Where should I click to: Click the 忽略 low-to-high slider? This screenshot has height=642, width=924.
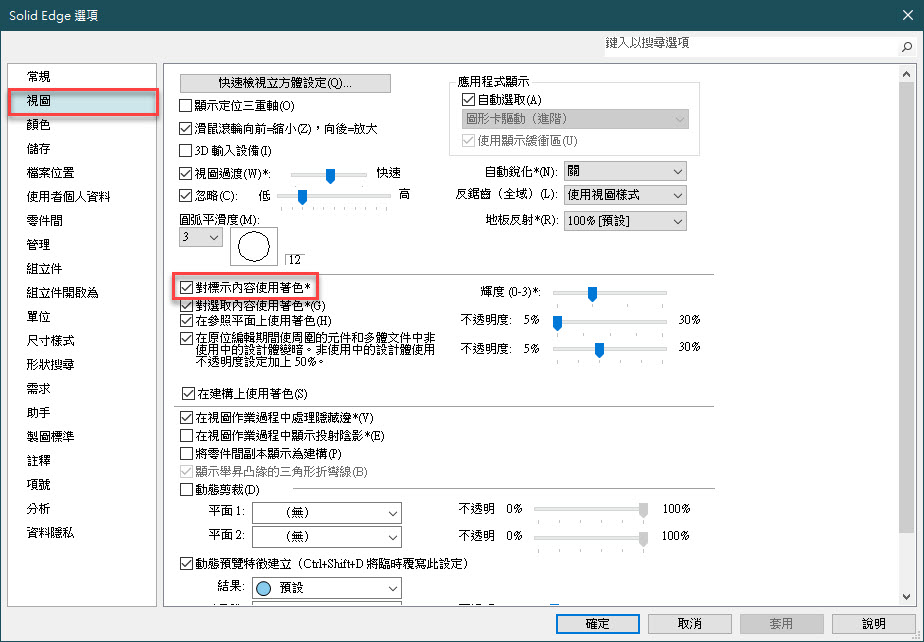pos(334,197)
